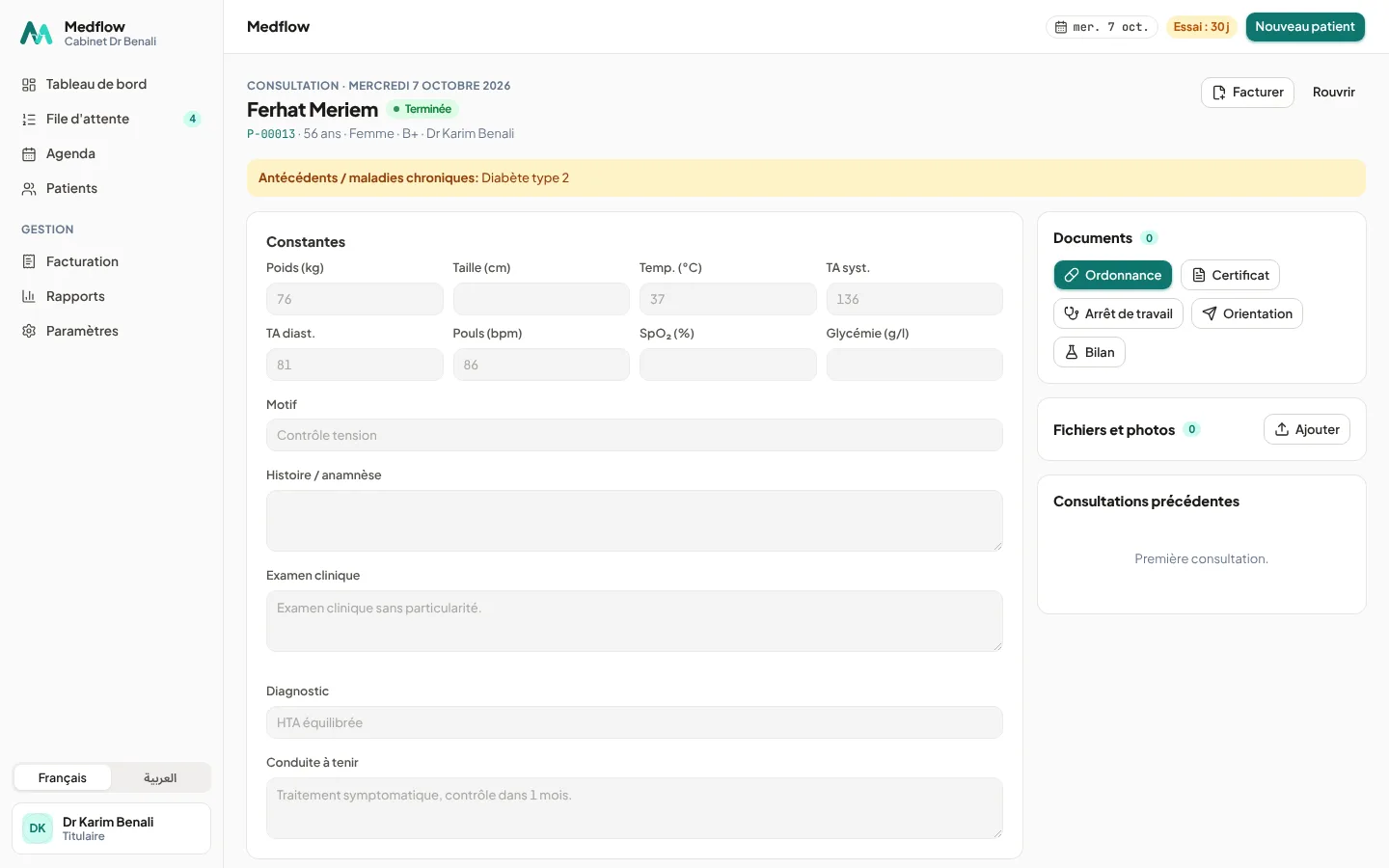
Task: Open the Patients list
Action: tap(111, 188)
